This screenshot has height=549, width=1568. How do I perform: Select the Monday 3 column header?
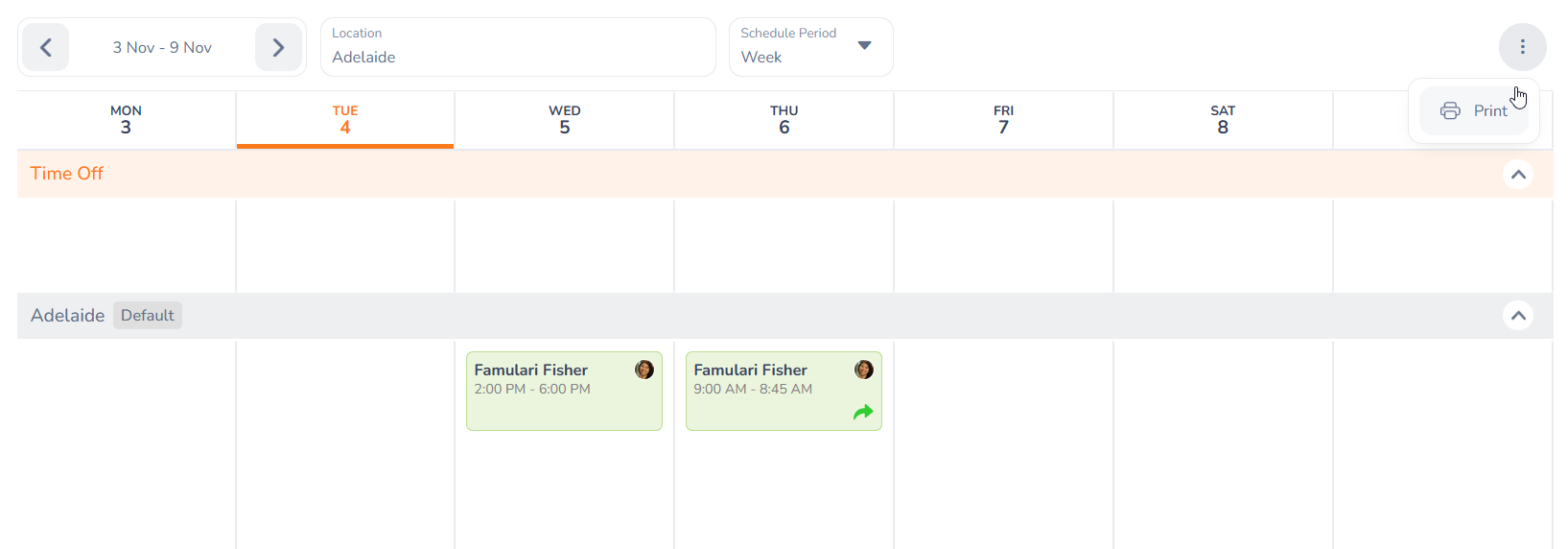(126, 120)
